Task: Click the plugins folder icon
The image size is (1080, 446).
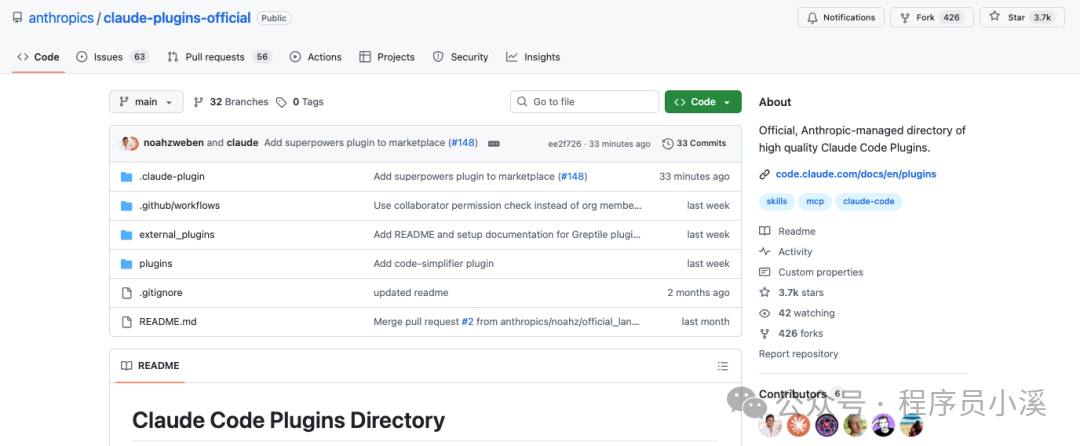Action: tap(126, 264)
